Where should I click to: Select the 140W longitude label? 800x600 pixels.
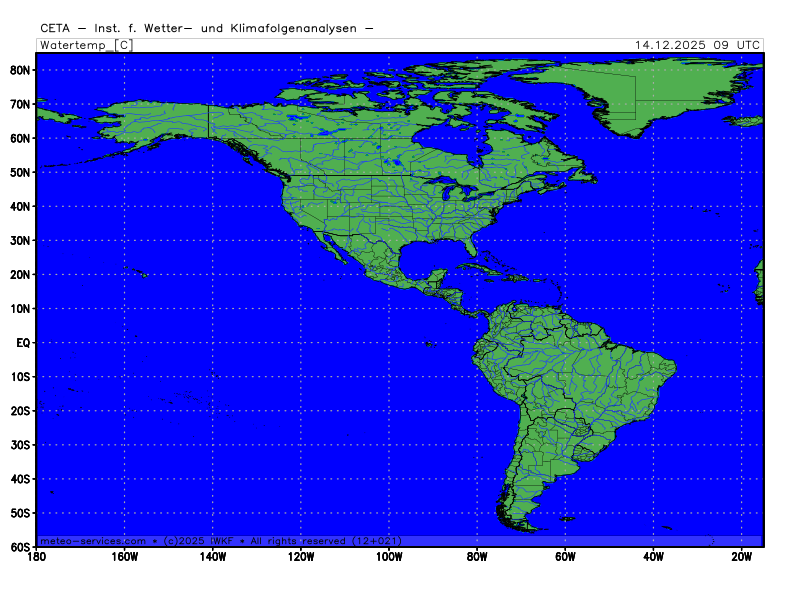coord(212,557)
